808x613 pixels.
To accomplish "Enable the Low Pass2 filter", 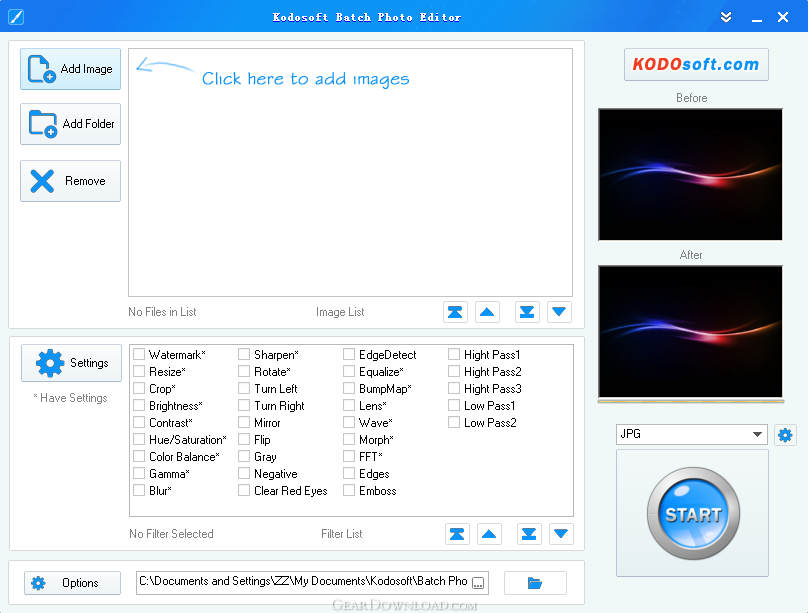I will (x=454, y=422).
